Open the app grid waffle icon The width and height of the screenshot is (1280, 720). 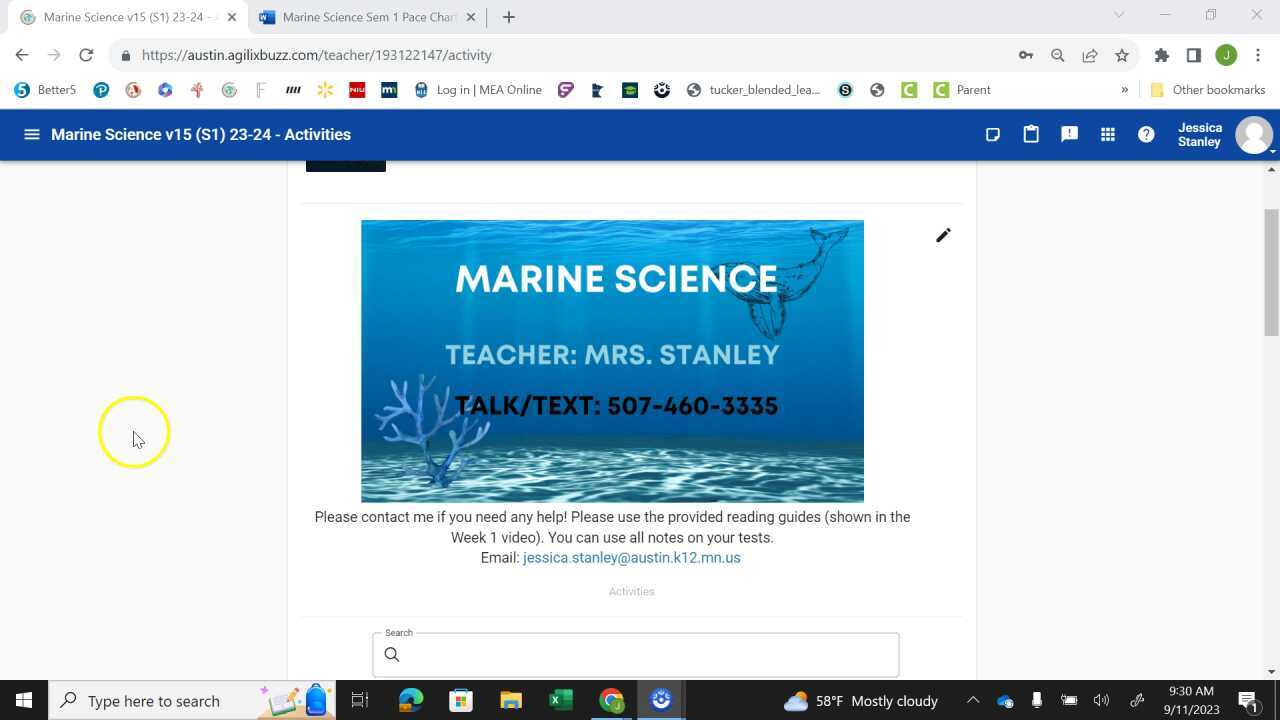point(1108,134)
